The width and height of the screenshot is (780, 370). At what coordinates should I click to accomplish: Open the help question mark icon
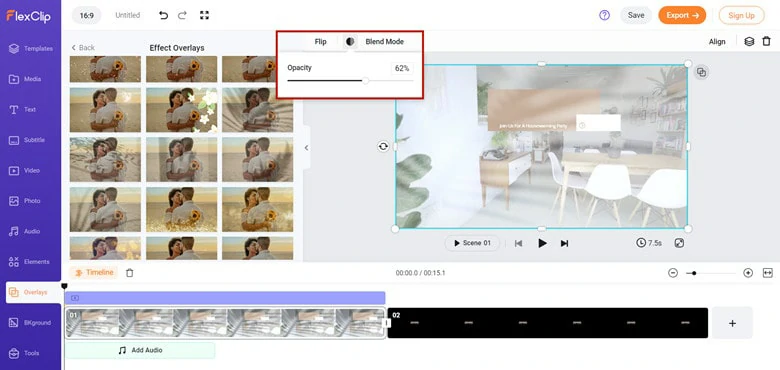click(x=604, y=15)
